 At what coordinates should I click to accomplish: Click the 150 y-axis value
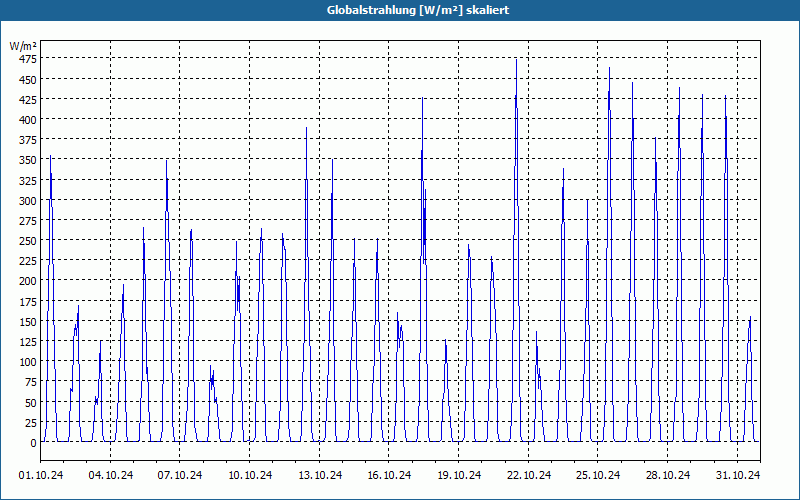click(x=28, y=321)
